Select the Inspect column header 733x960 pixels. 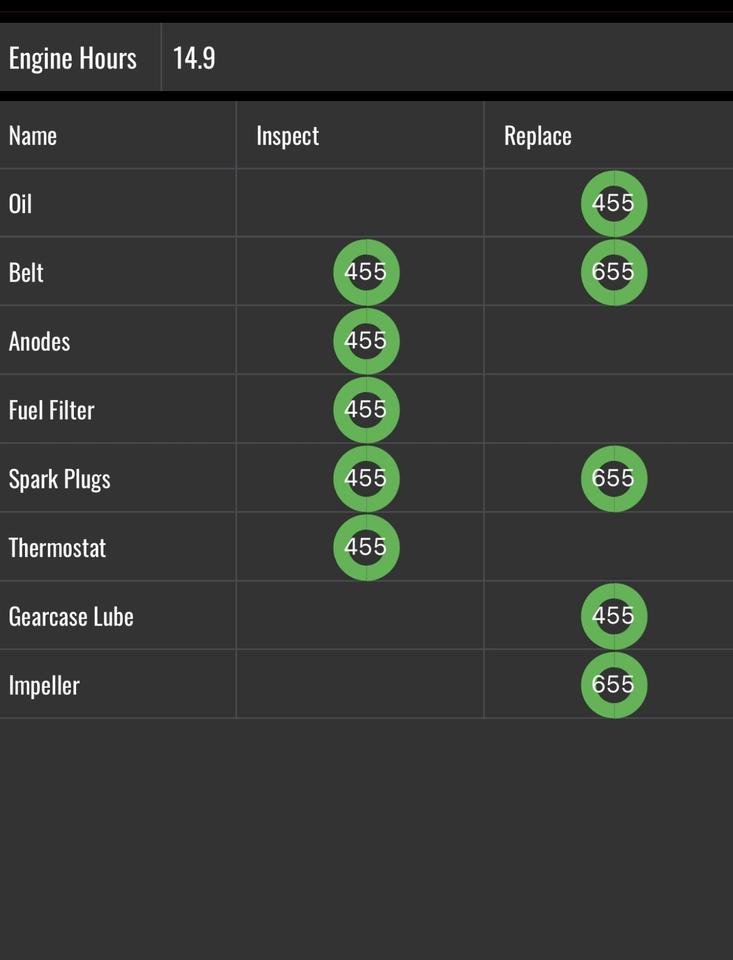pos(288,136)
